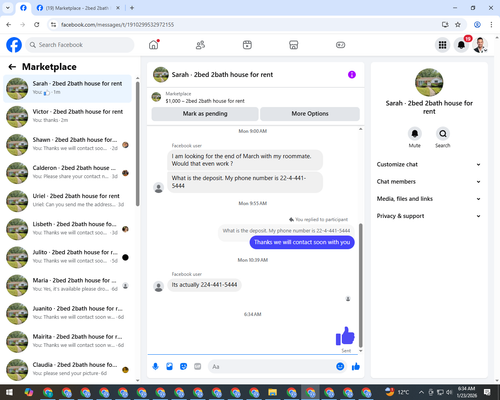Open Calderon's conversation in the list
Image resolution: width=500 pixels, height=400 pixels.
coord(67,173)
